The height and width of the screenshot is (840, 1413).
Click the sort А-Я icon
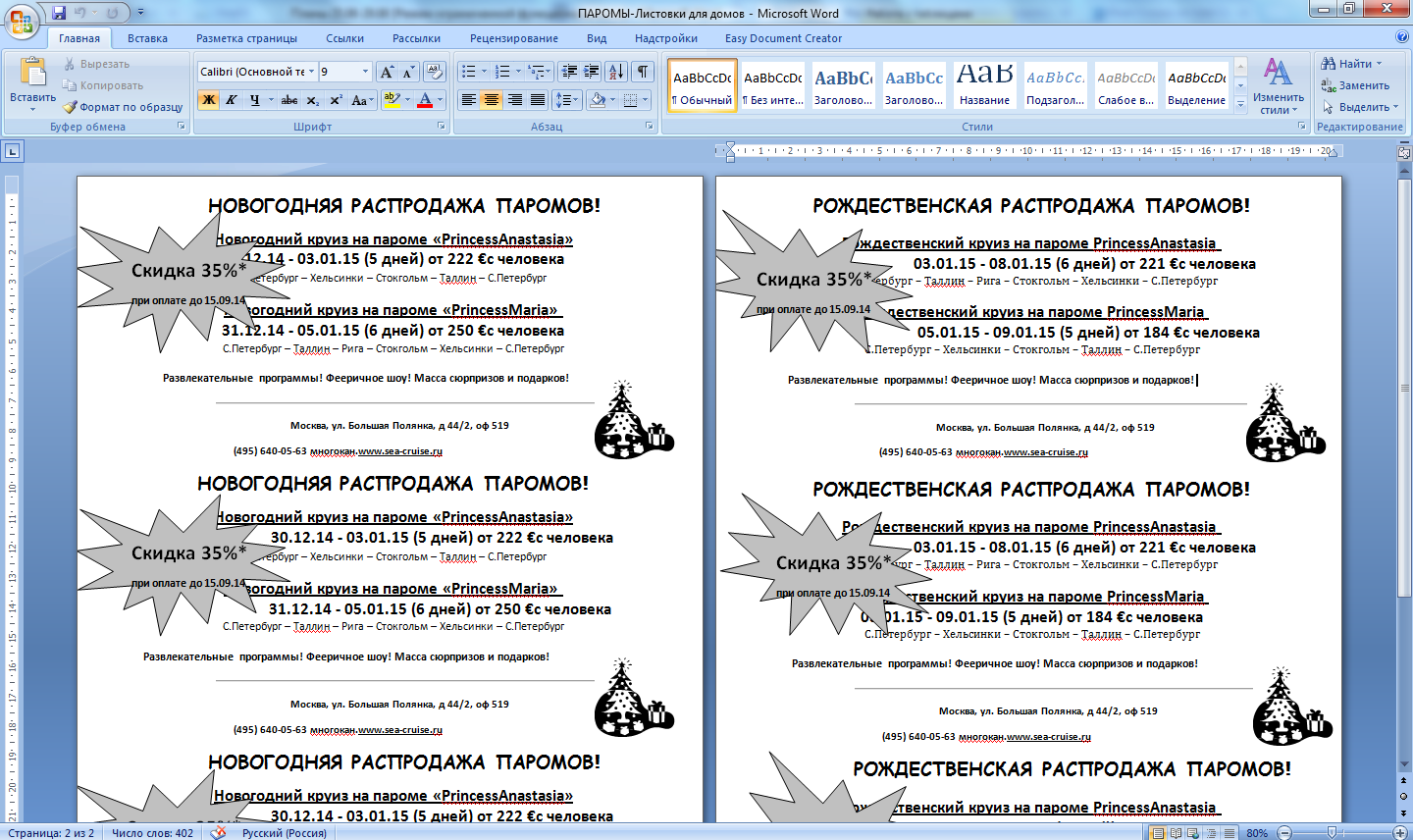click(615, 72)
